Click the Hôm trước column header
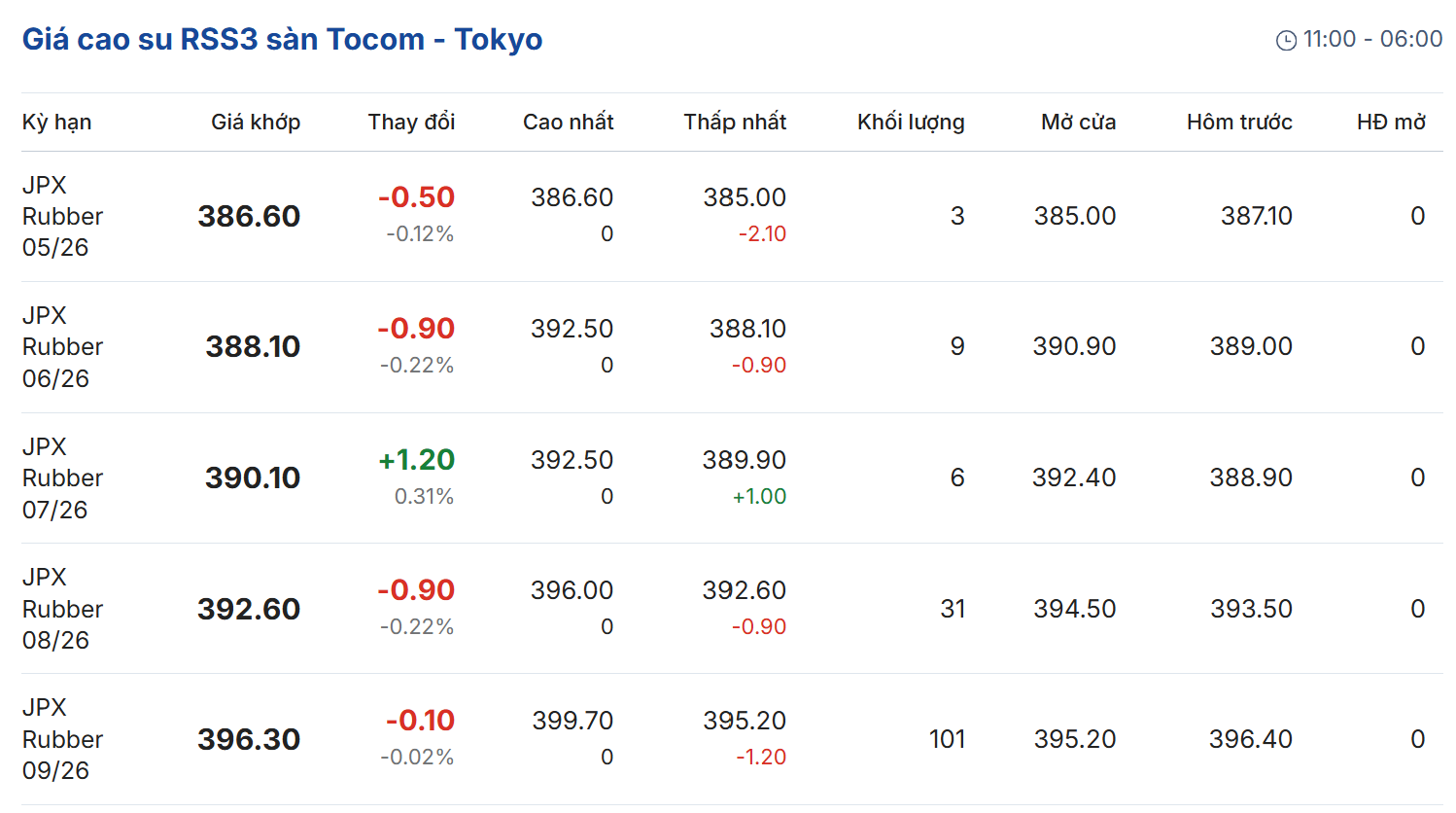Viewport: 1456px width, 813px height. click(x=1239, y=122)
